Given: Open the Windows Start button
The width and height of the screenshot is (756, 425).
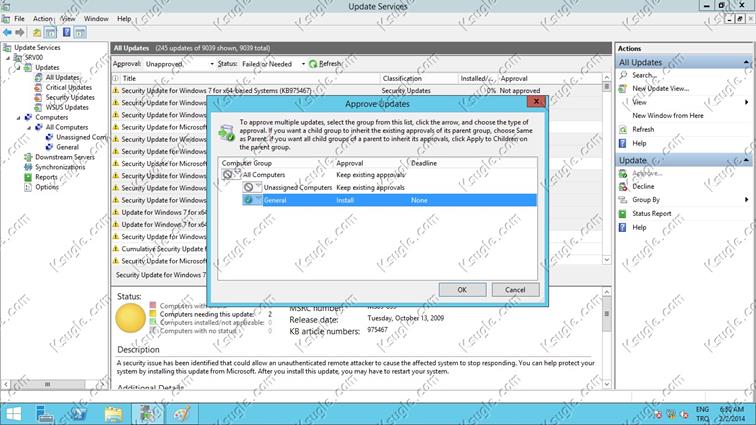Looking at the screenshot, I should (14, 414).
